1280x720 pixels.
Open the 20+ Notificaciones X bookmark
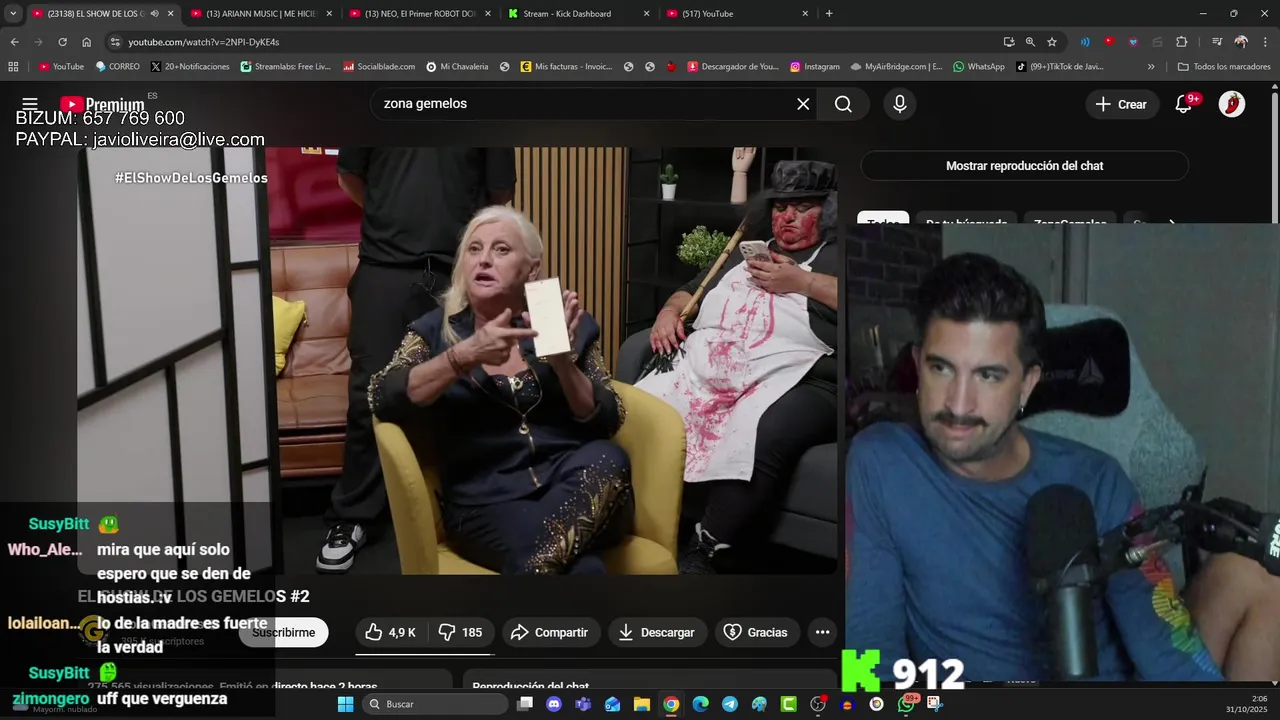click(190, 67)
